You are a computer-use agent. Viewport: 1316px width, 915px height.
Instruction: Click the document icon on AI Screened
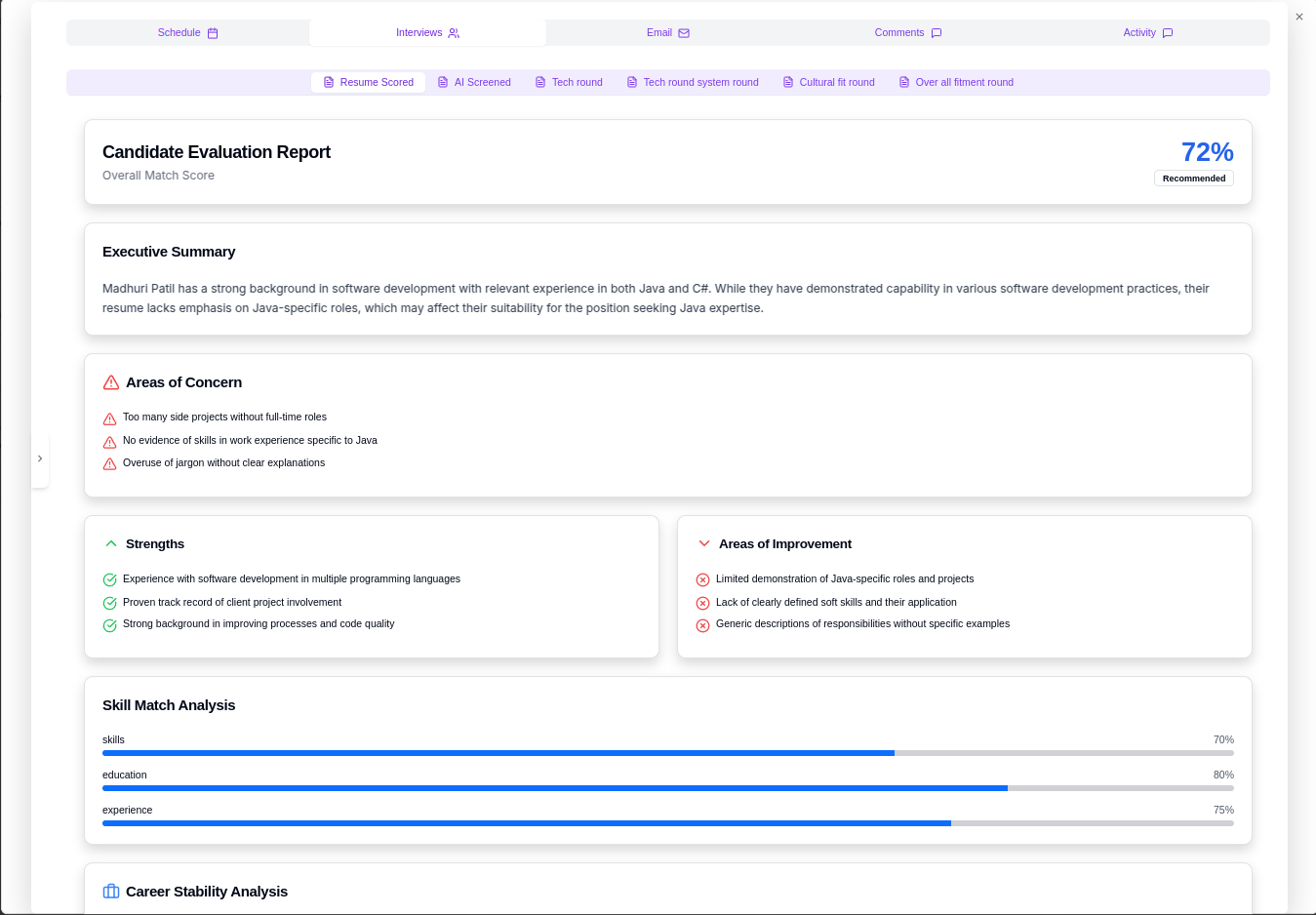tap(443, 83)
